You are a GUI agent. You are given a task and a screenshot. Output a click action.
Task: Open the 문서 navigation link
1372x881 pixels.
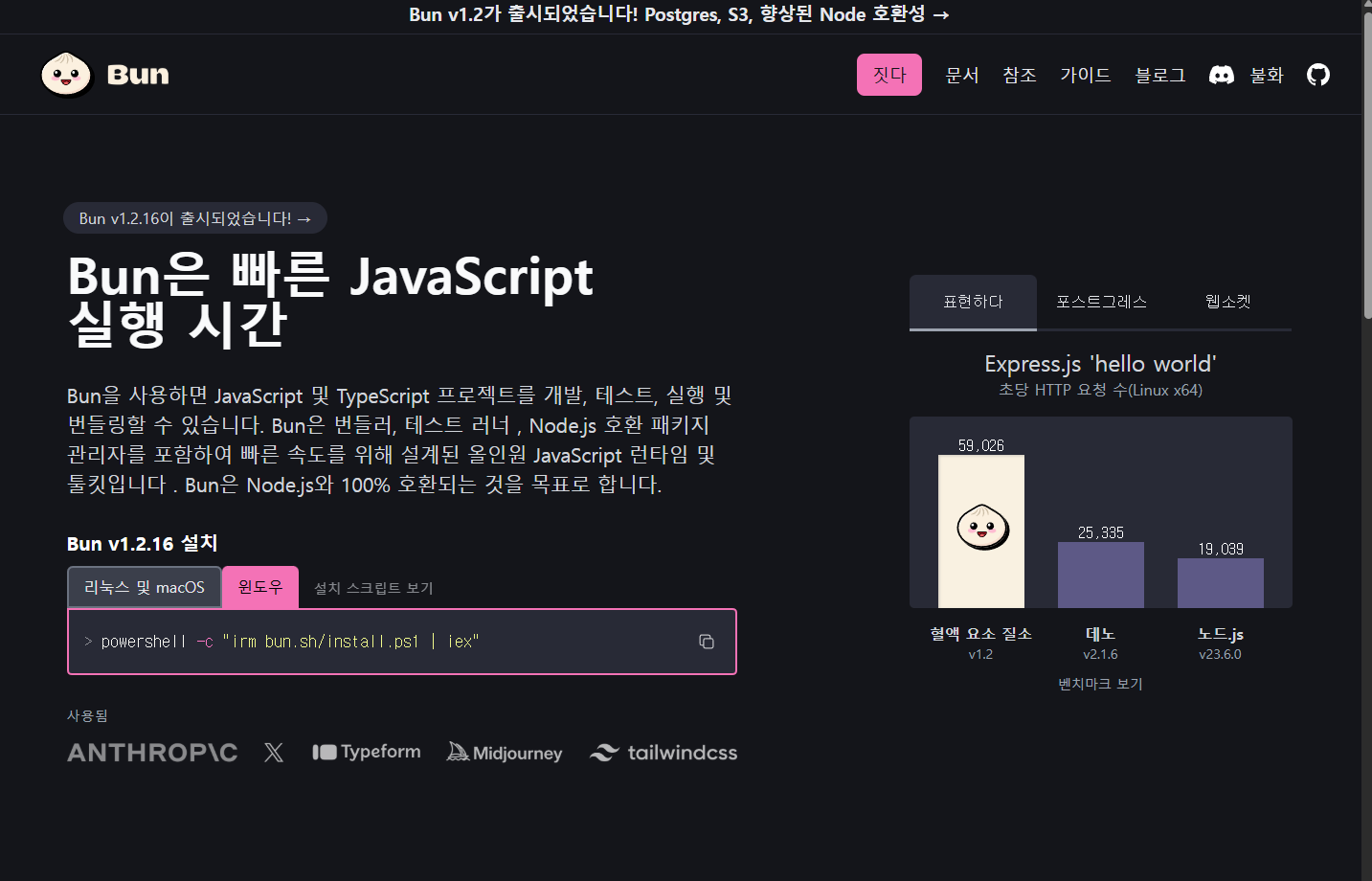coord(962,75)
